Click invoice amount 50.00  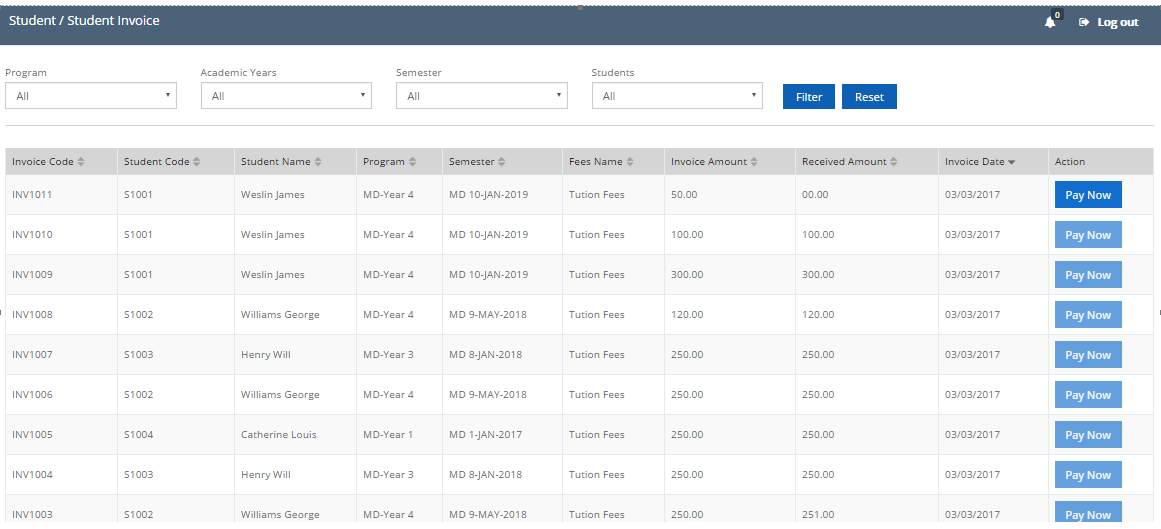tap(683, 195)
